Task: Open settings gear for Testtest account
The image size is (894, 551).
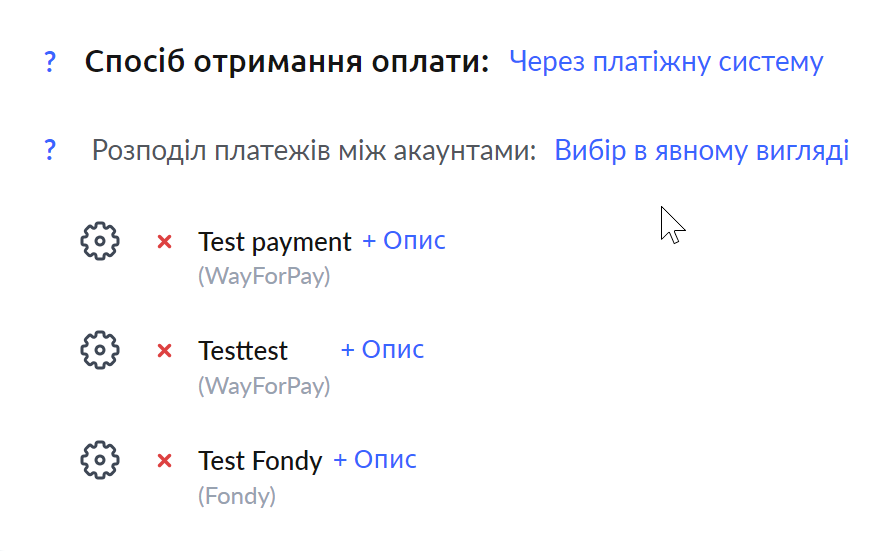Action: coord(100,350)
